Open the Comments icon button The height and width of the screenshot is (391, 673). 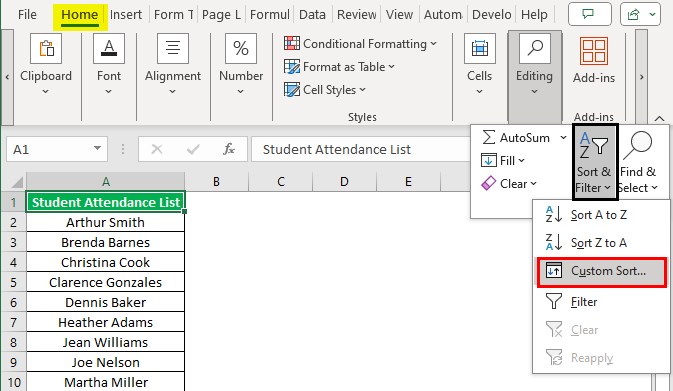(589, 14)
